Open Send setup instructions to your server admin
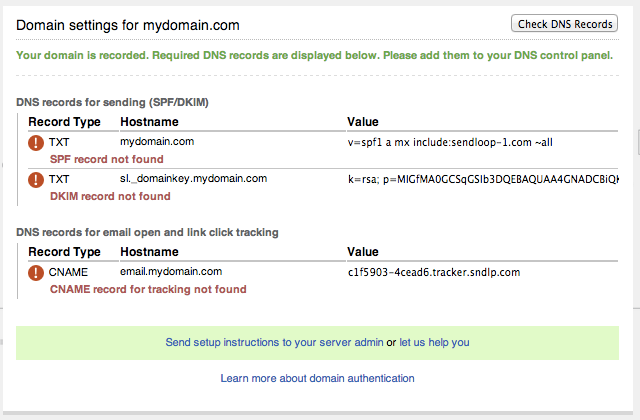The width and height of the screenshot is (640, 420). [x=274, y=342]
